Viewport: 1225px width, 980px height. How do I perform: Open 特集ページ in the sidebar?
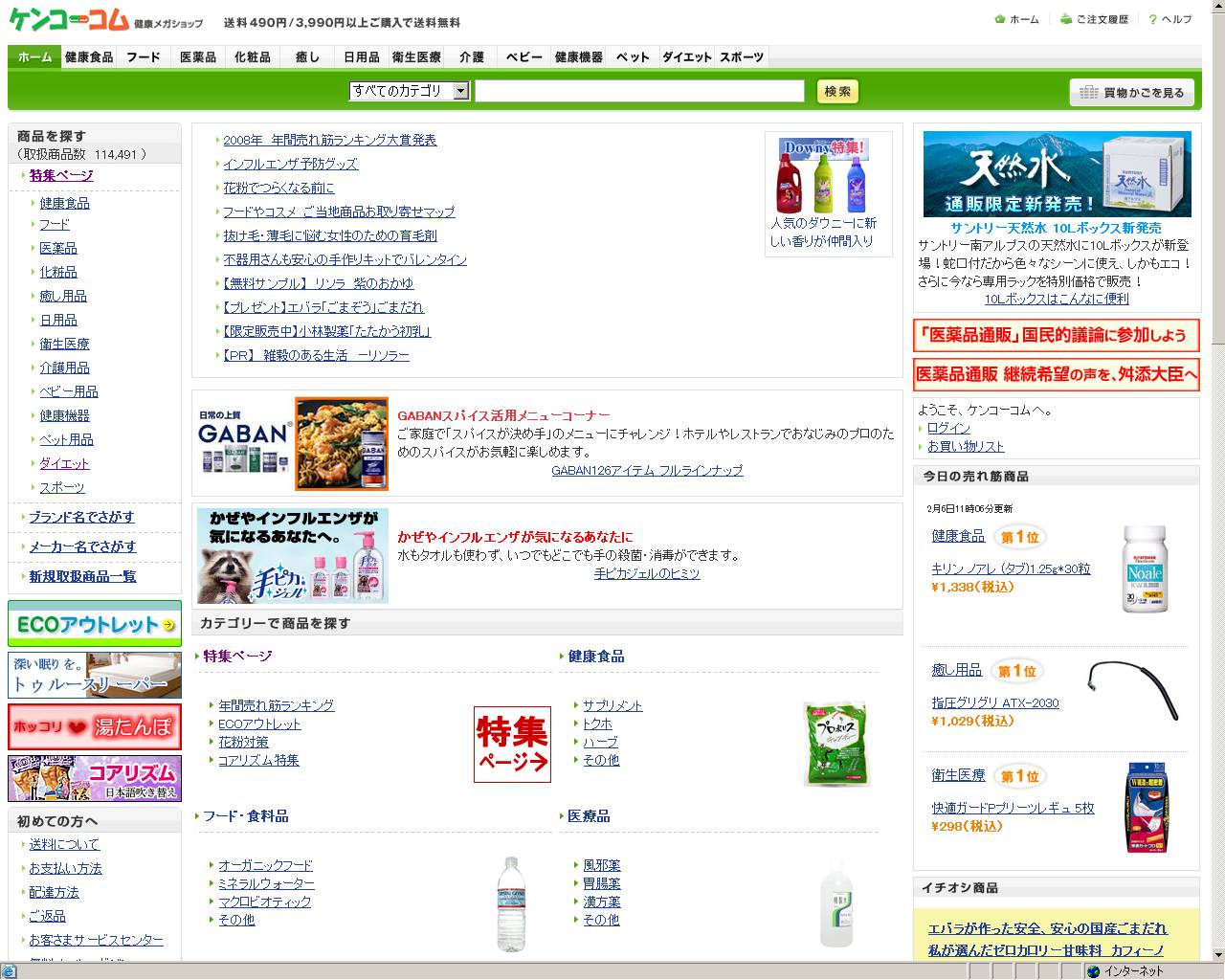click(x=61, y=175)
